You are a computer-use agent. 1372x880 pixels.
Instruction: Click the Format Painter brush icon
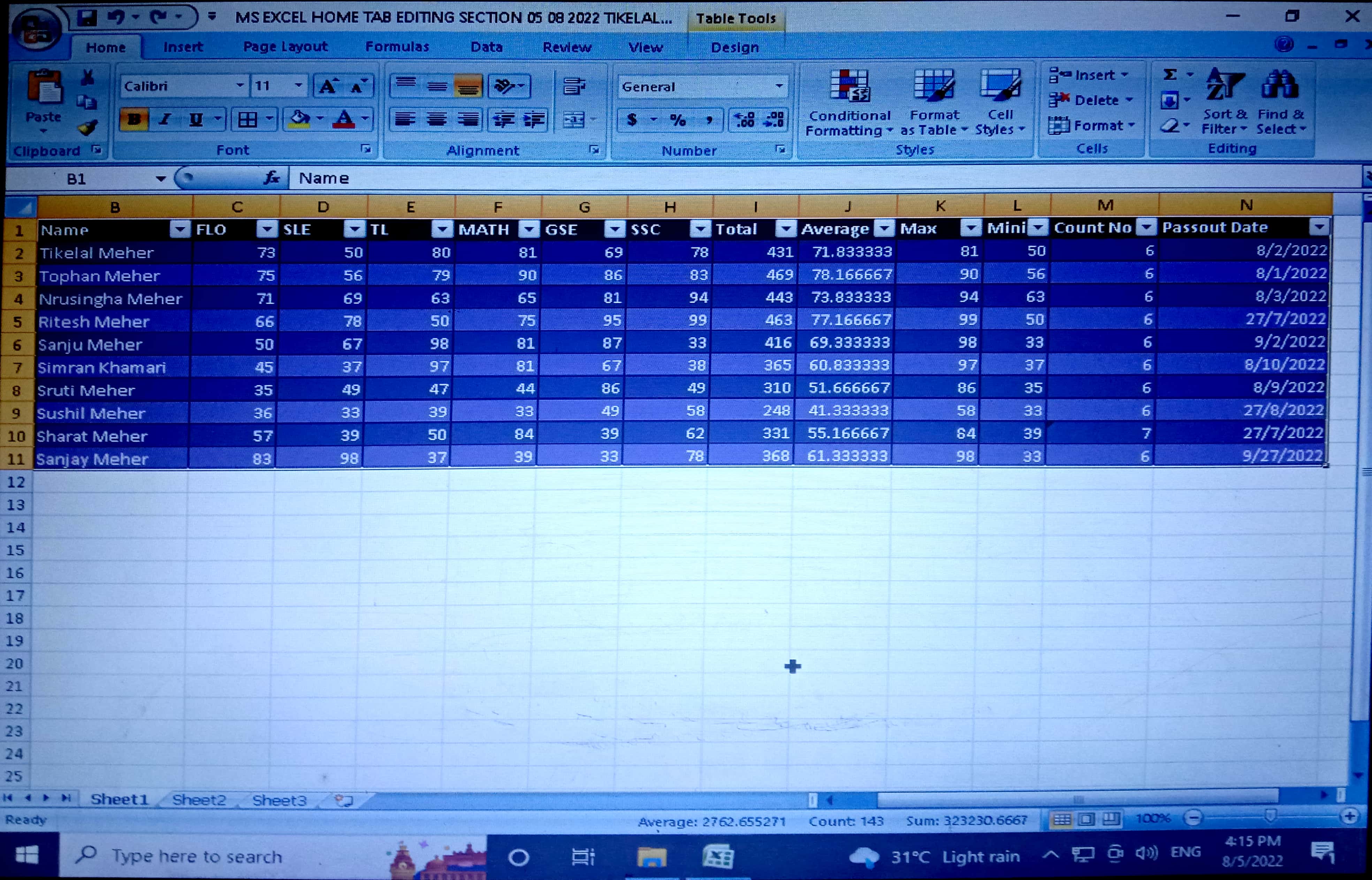[x=87, y=127]
